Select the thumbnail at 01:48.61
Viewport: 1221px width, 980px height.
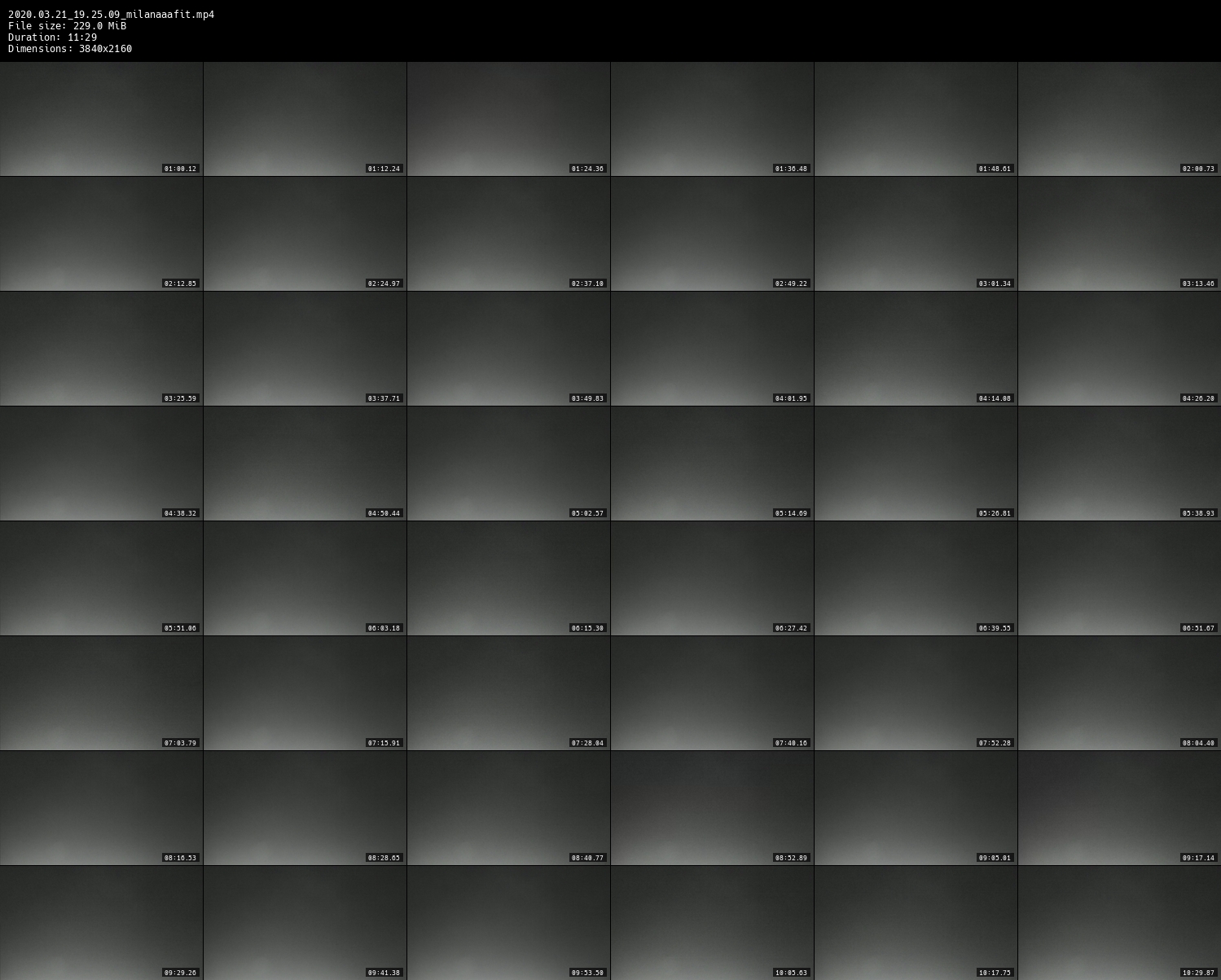point(916,119)
